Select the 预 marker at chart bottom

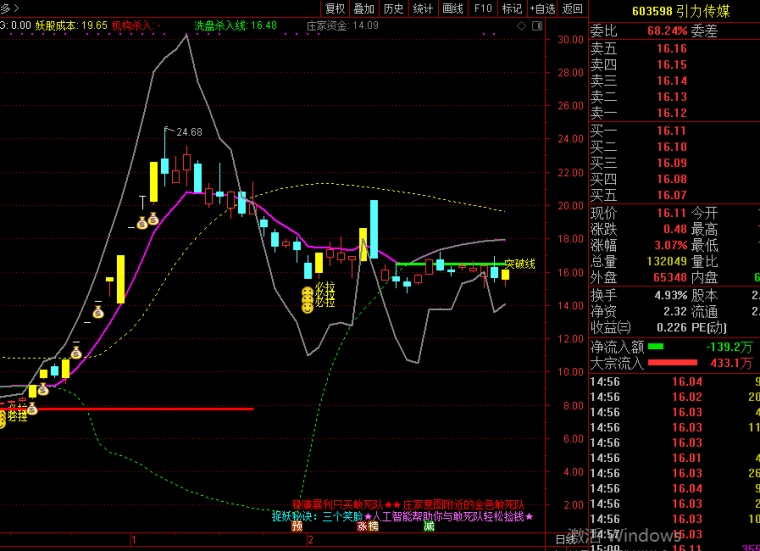click(297, 526)
